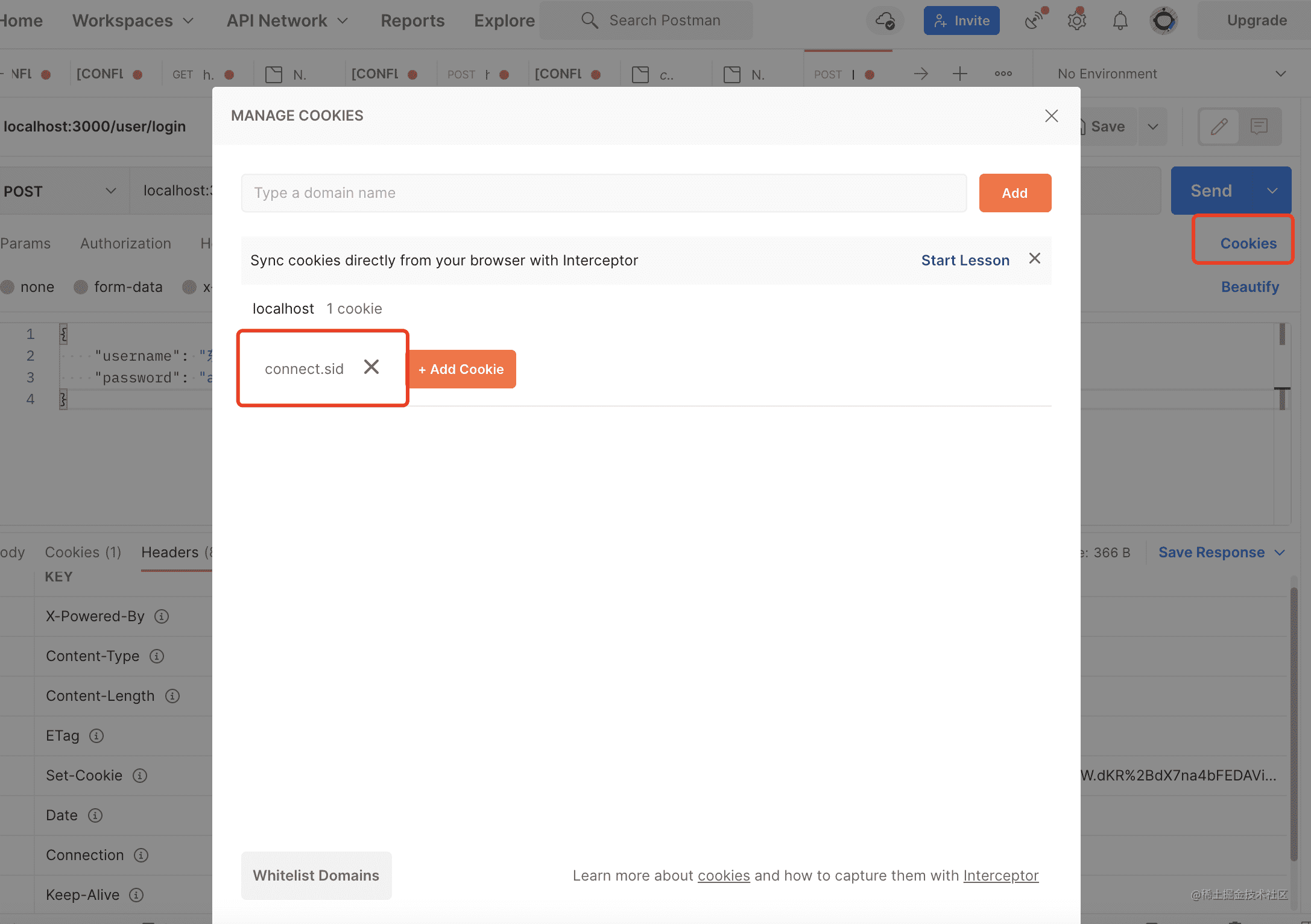The width and height of the screenshot is (1311, 924).
Task: Expand the Workspaces menu
Action: pos(133,21)
